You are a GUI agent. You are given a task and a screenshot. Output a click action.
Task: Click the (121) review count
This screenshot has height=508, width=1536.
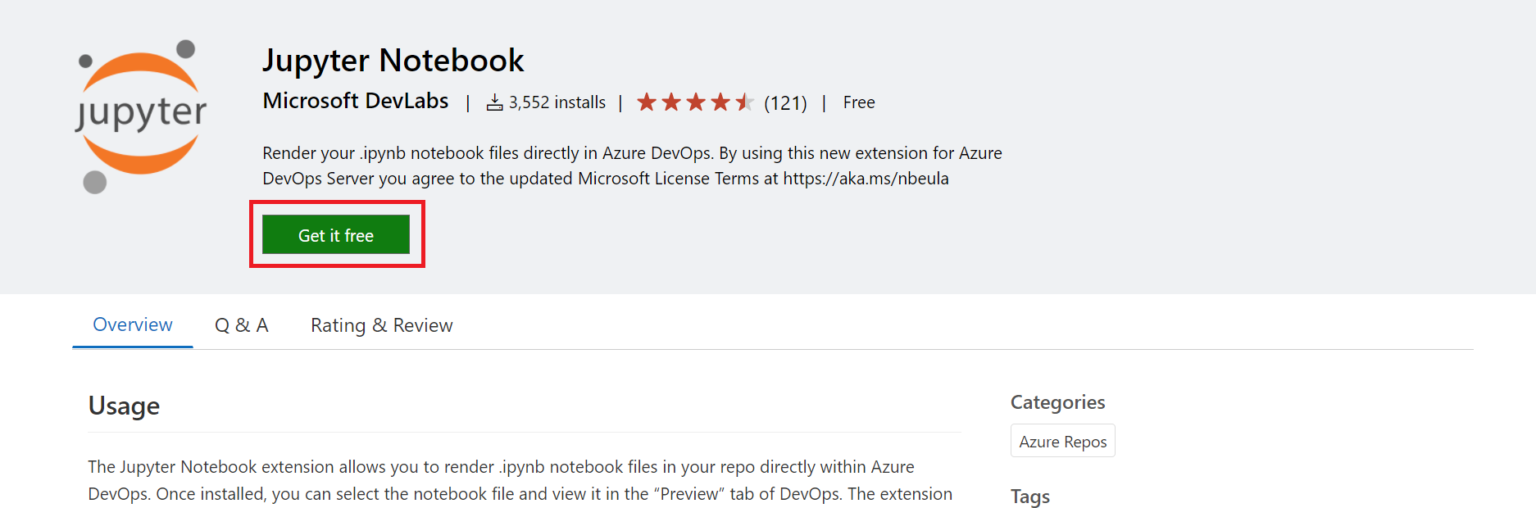tap(785, 102)
